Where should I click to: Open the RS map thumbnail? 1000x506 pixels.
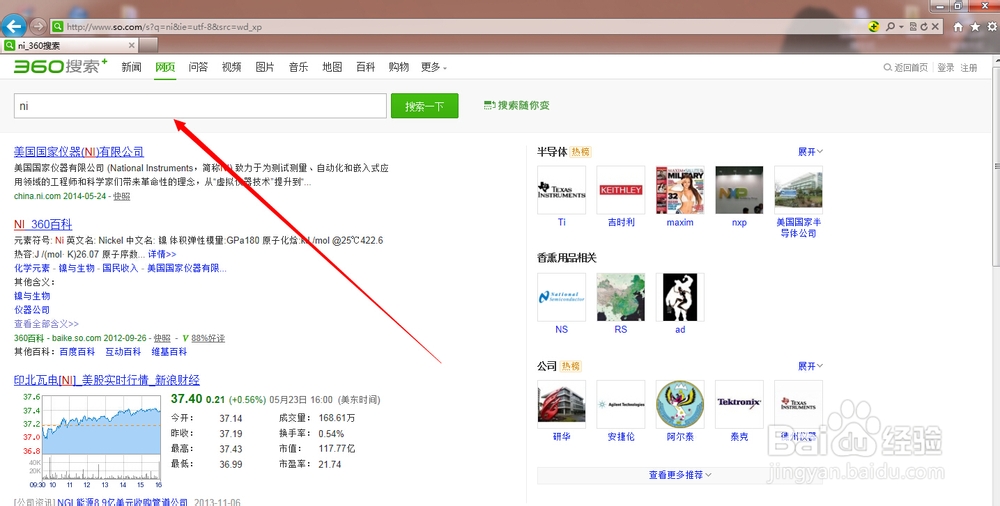pos(621,297)
